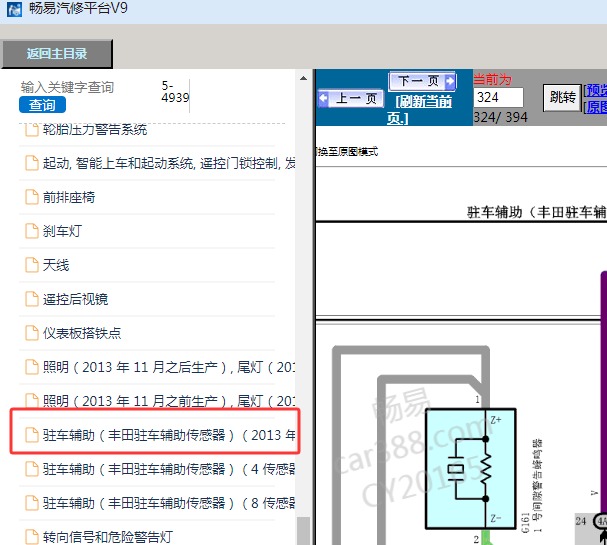Image resolution: width=607 pixels, height=545 pixels.
Task: Click document icon beside 天线
Action: pos(32,265)
